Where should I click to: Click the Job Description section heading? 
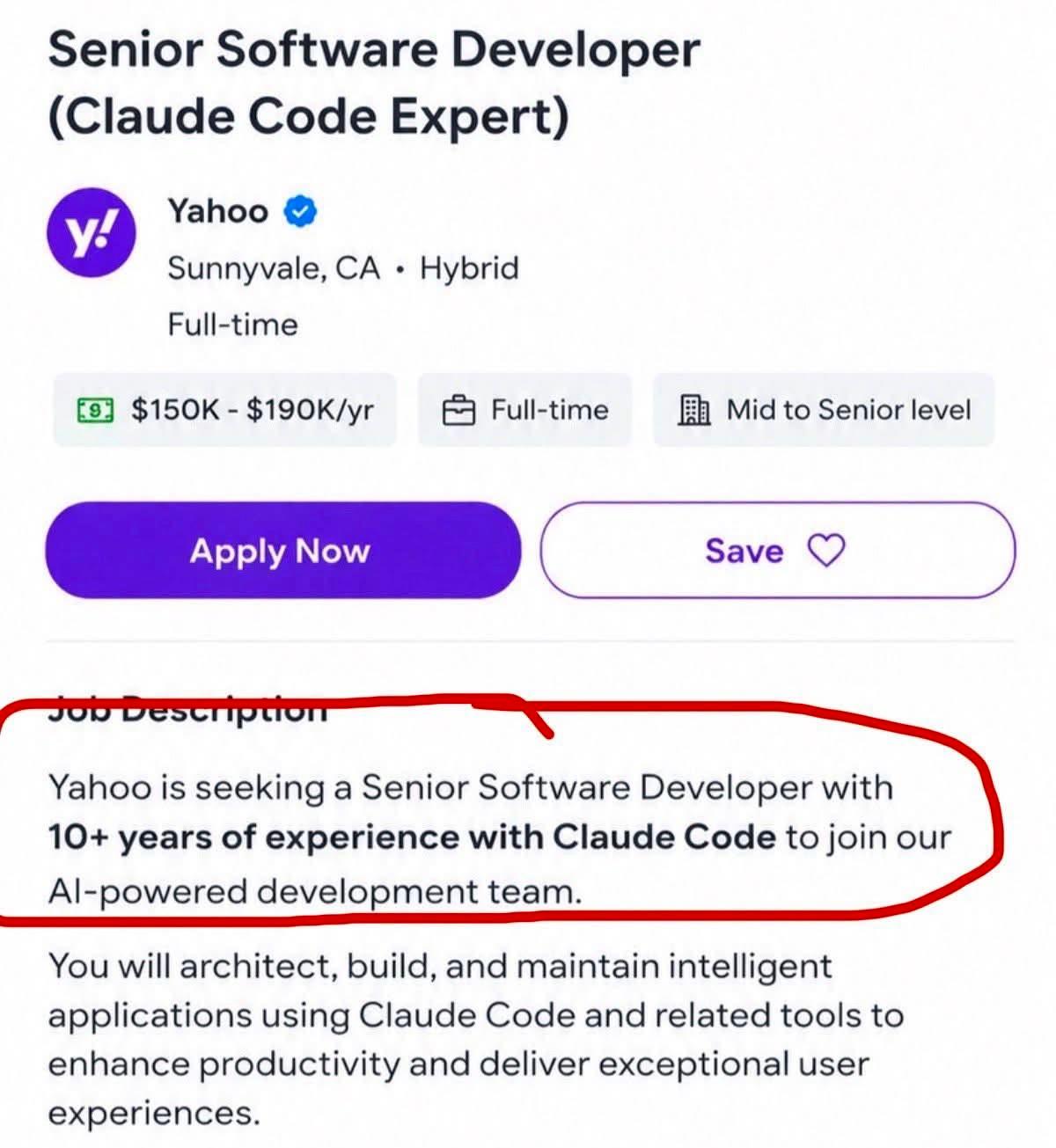coord(187,709)
